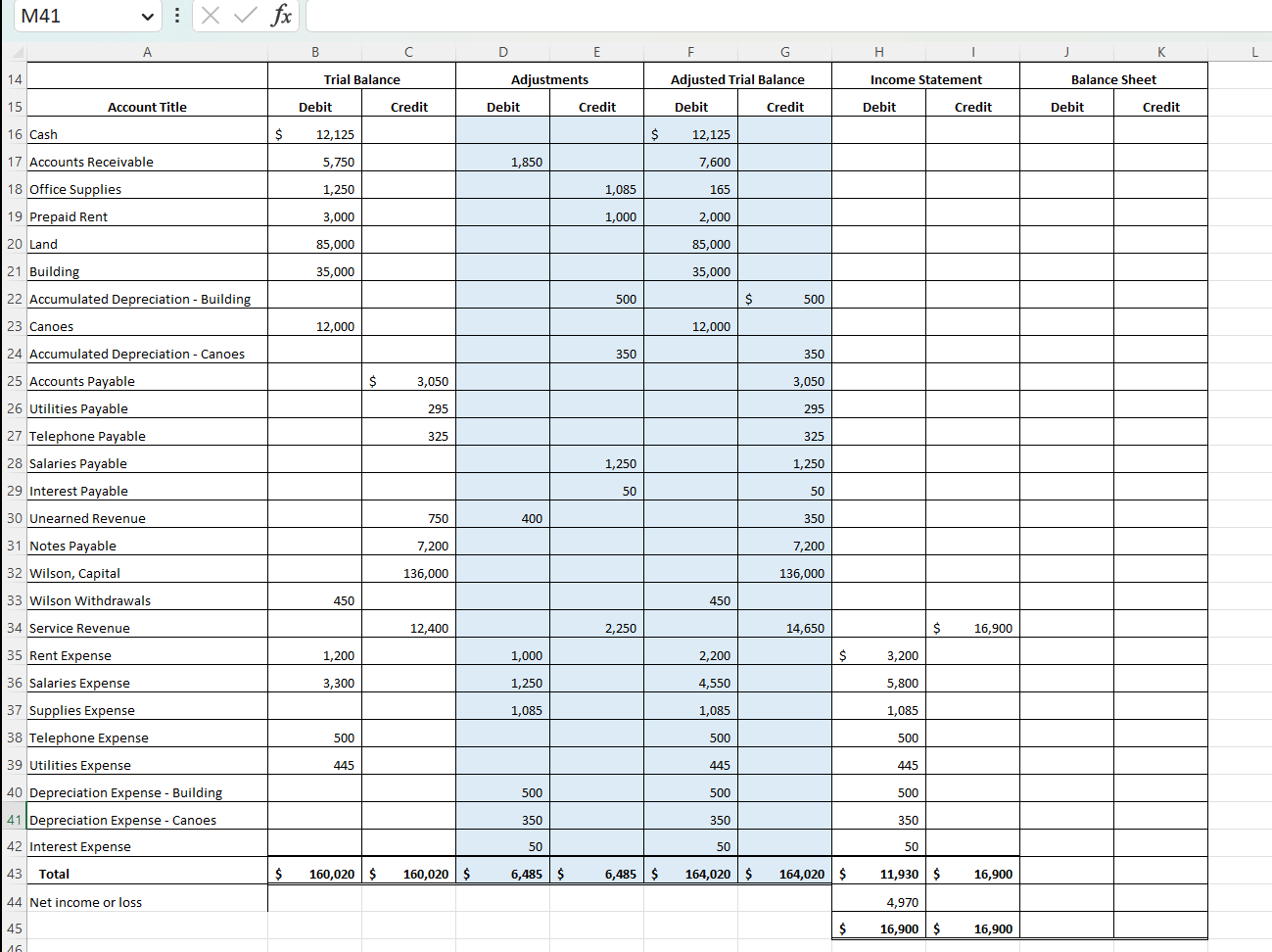Click the vertical ellipsis next to the Name Box
Image resolution: width=1272 pixels, height=952 pixels.
pos(176,16)
